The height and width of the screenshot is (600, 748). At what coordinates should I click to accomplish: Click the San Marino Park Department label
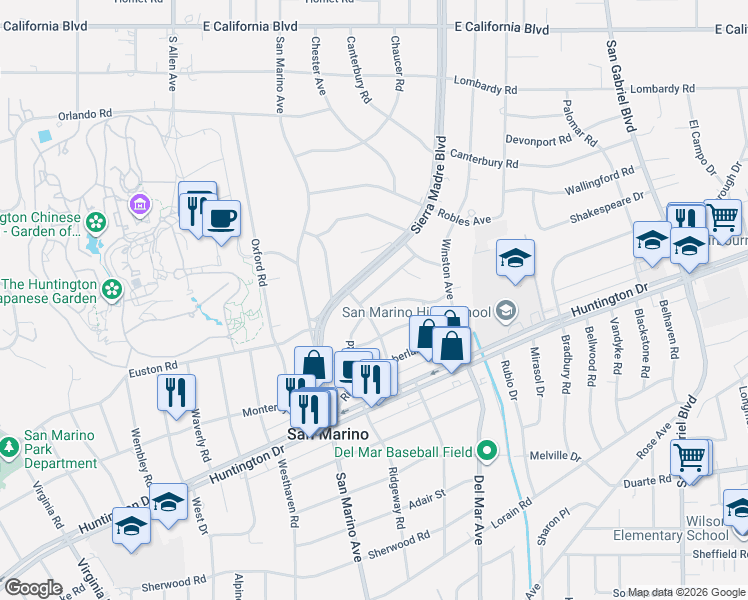[60, 449]
